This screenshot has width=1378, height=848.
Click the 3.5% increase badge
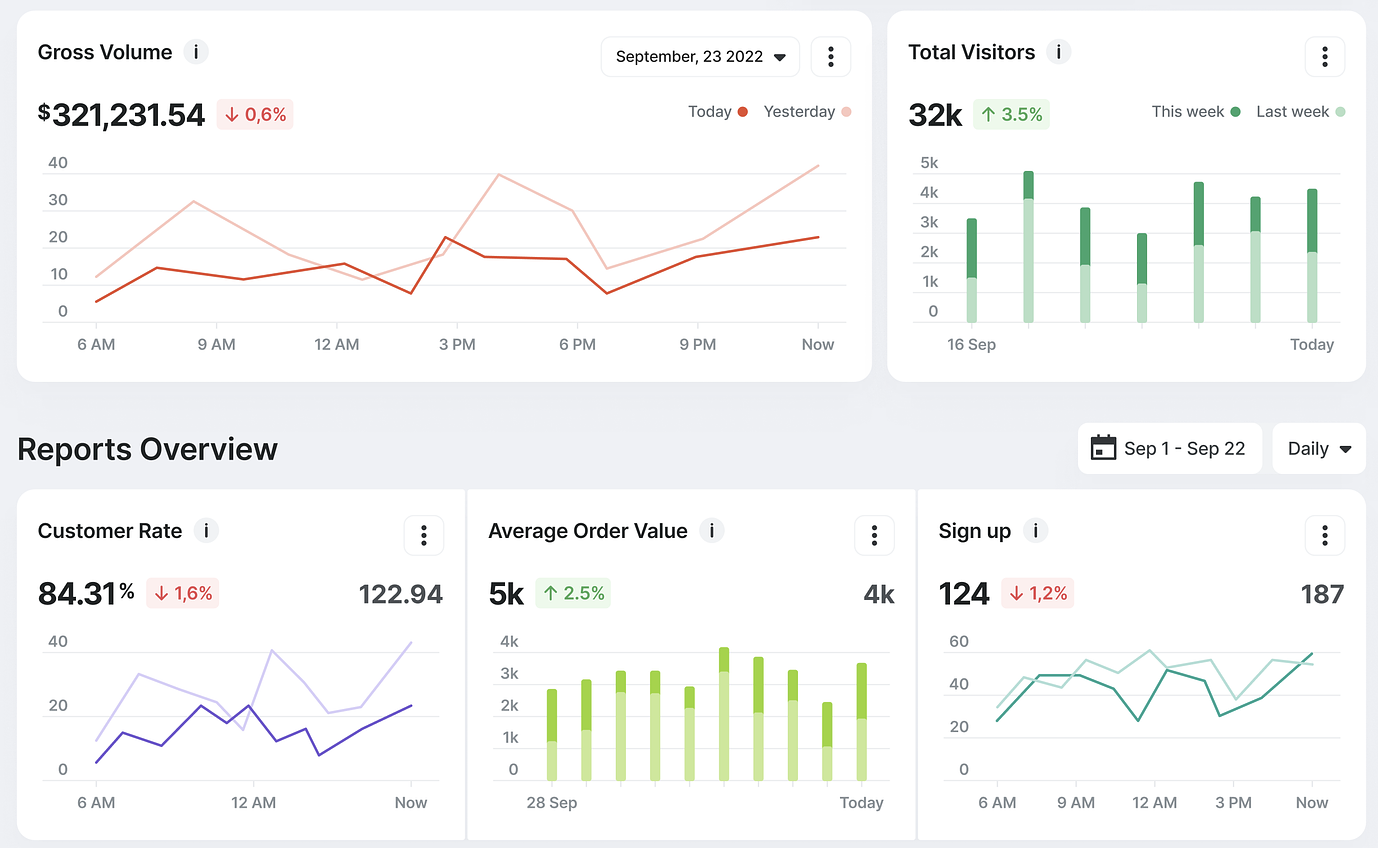pos(1011,115)
